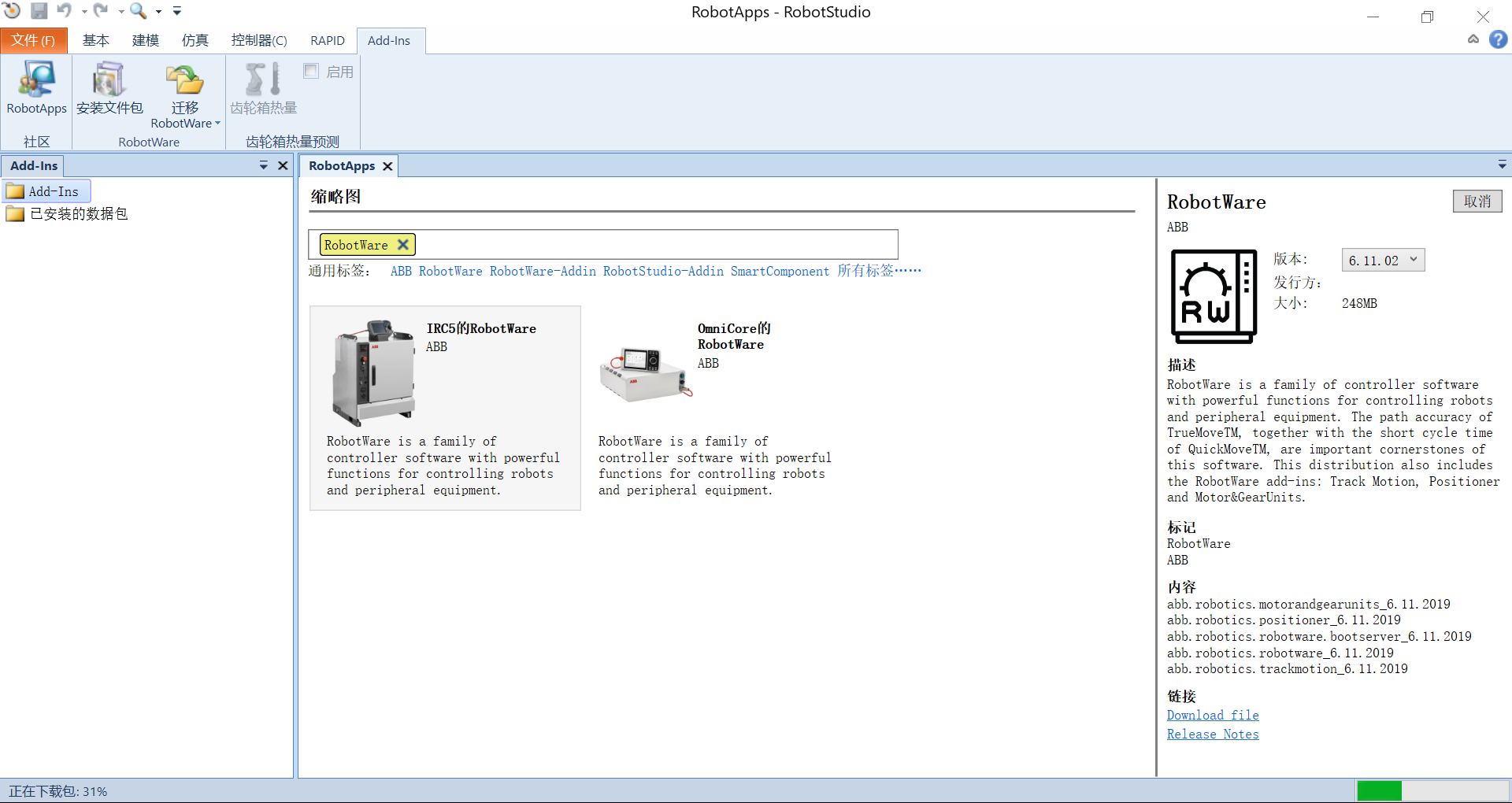Collapse the ribbon with the up arrow
1512x803 pixels.
[1473, 39]
